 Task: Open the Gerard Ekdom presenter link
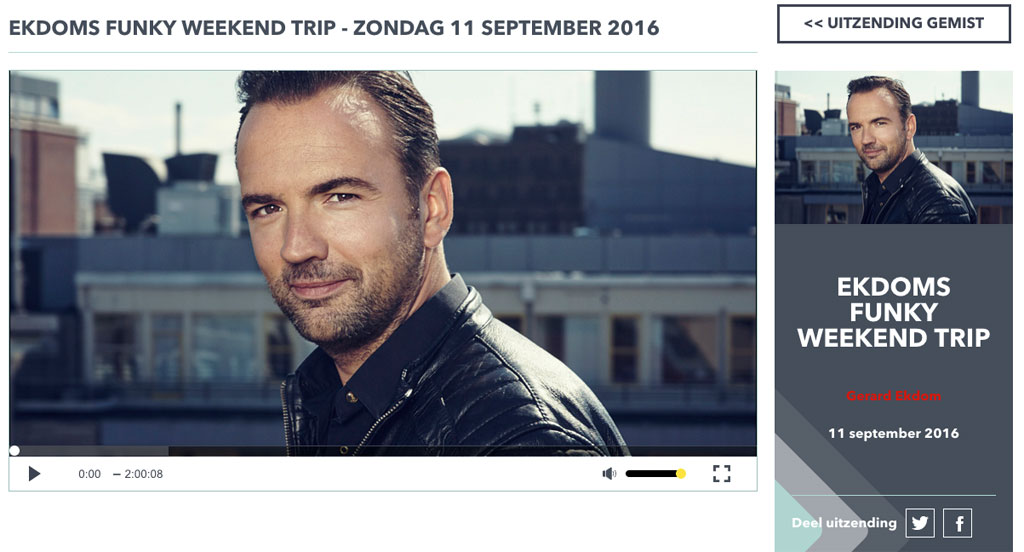pos(893,396)
